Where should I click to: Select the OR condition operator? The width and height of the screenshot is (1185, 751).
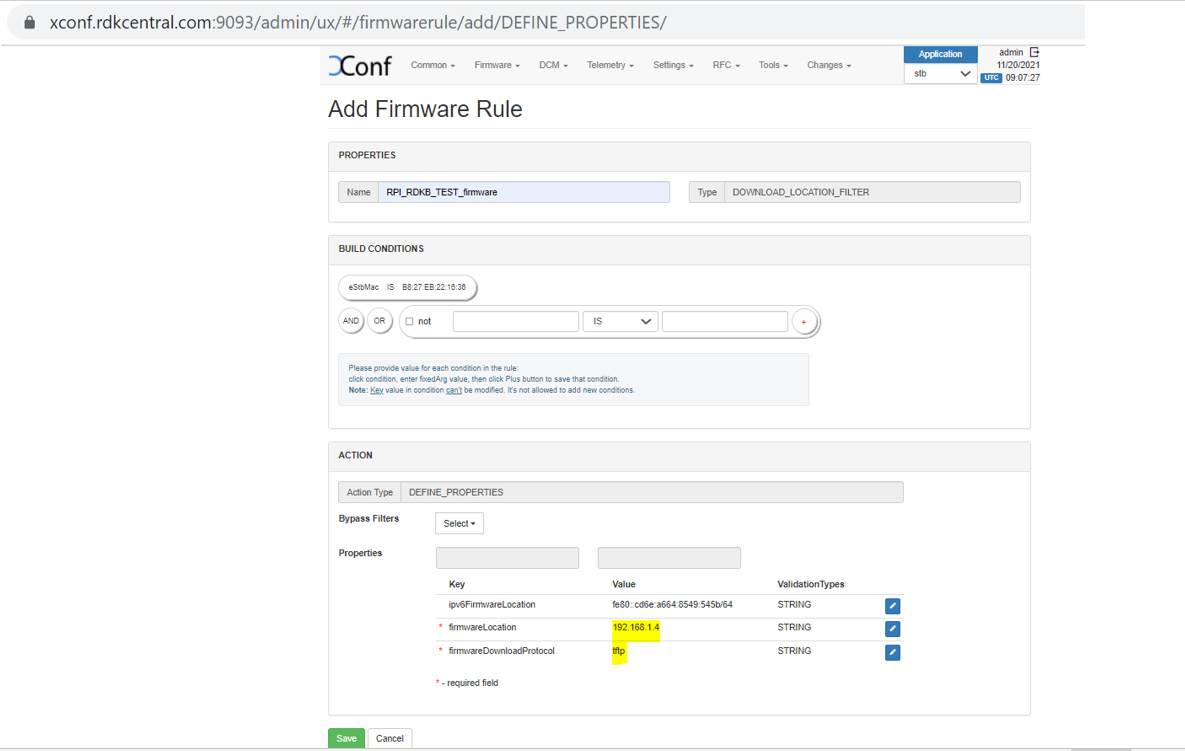tap(379, 321)
